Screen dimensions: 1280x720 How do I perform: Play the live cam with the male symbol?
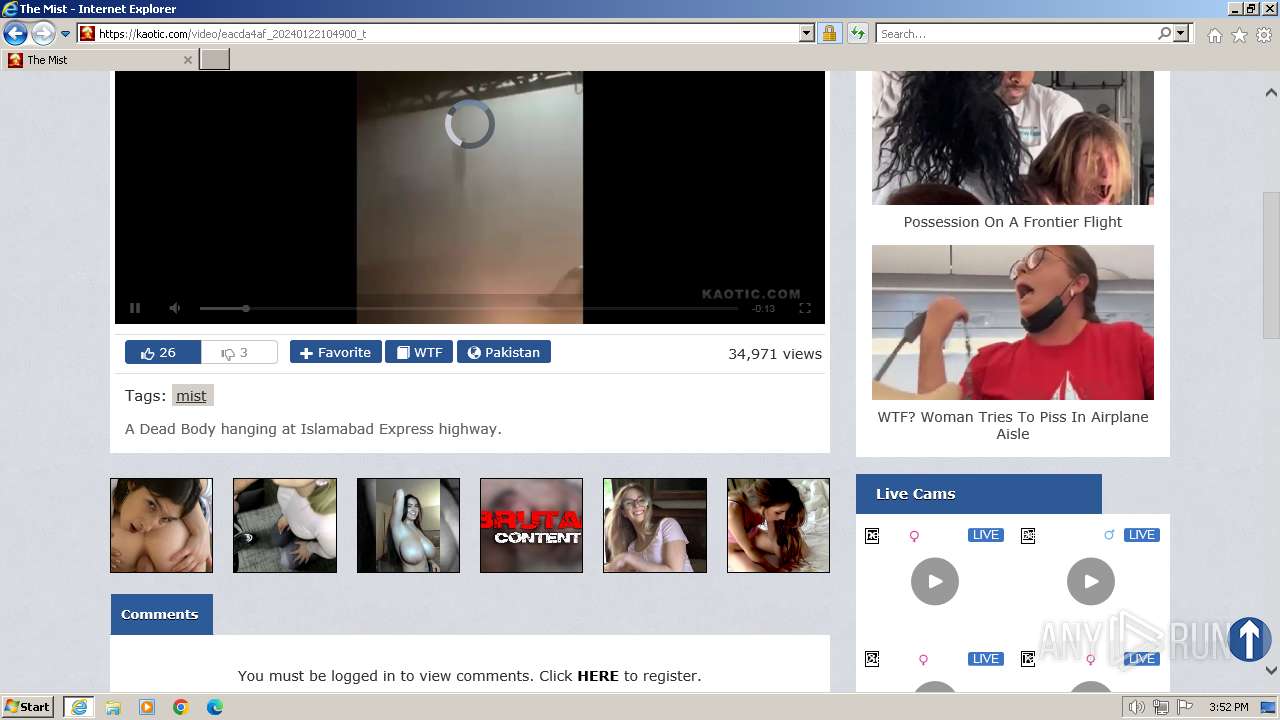click(x=1091, y=581)
